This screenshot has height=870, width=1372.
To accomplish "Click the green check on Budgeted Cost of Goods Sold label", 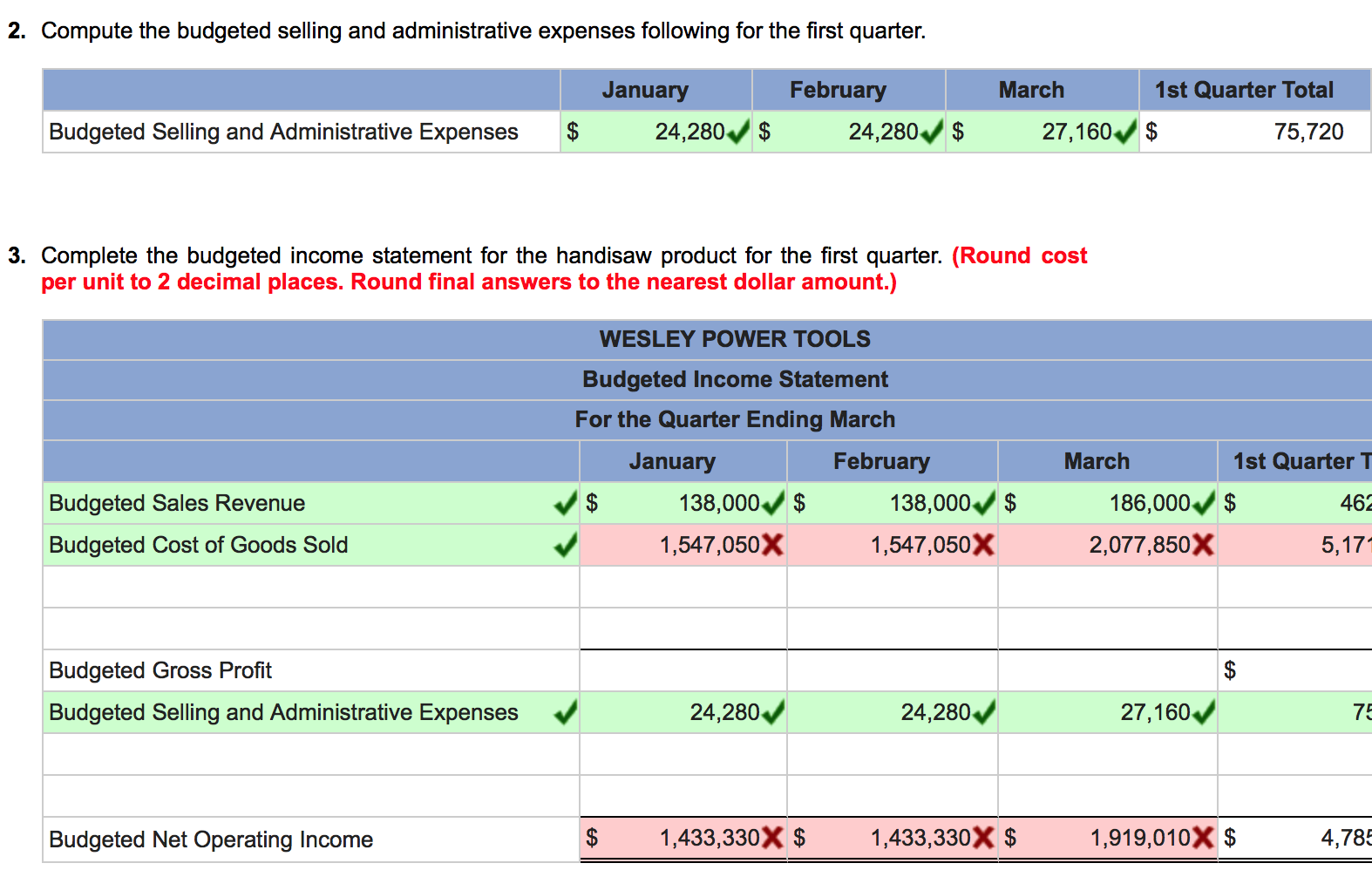I will [x=565, y=545].
